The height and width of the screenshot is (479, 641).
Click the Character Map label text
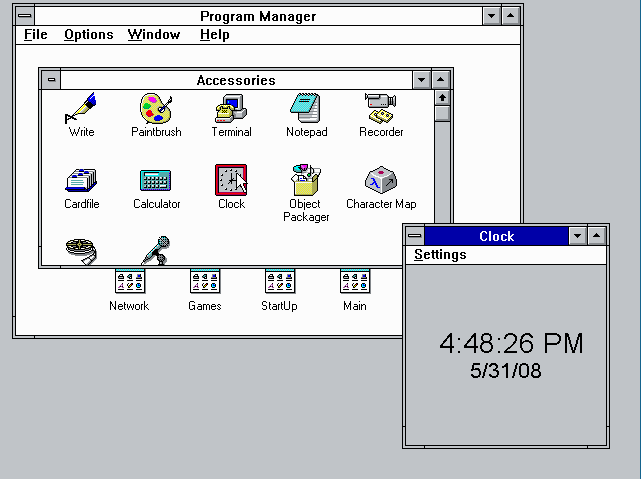click(x=381, y=204)
